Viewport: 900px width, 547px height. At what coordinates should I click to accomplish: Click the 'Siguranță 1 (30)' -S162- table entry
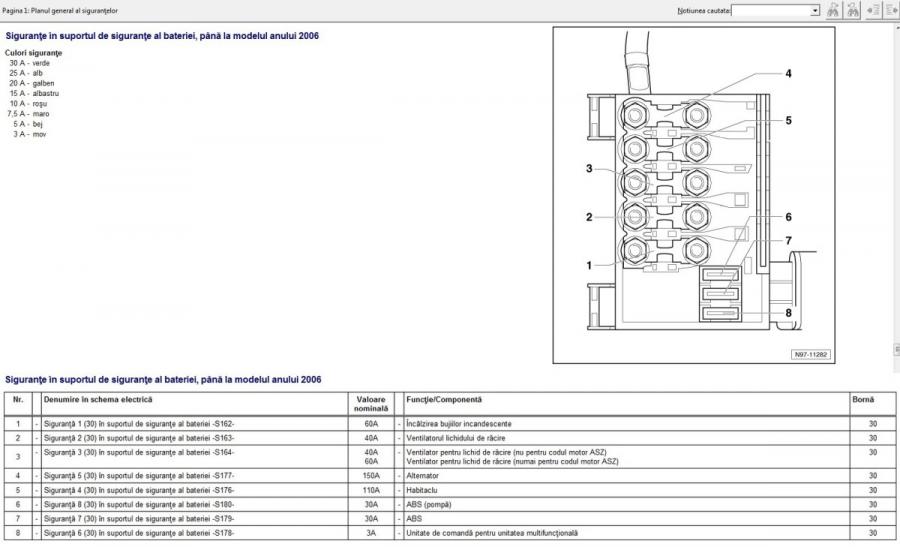pyautogui.click(x=139, y=424)
